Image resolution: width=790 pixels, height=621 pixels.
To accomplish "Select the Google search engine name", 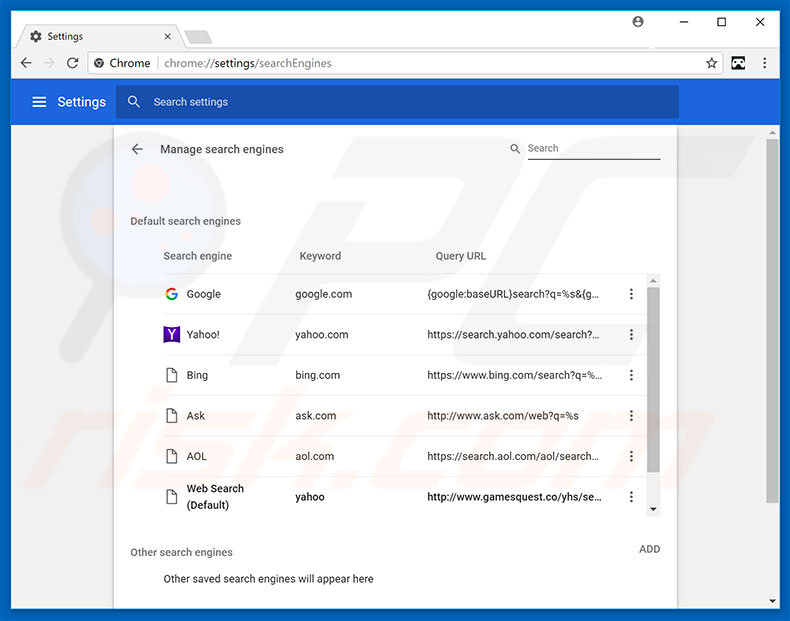I will tap(204, 294).
